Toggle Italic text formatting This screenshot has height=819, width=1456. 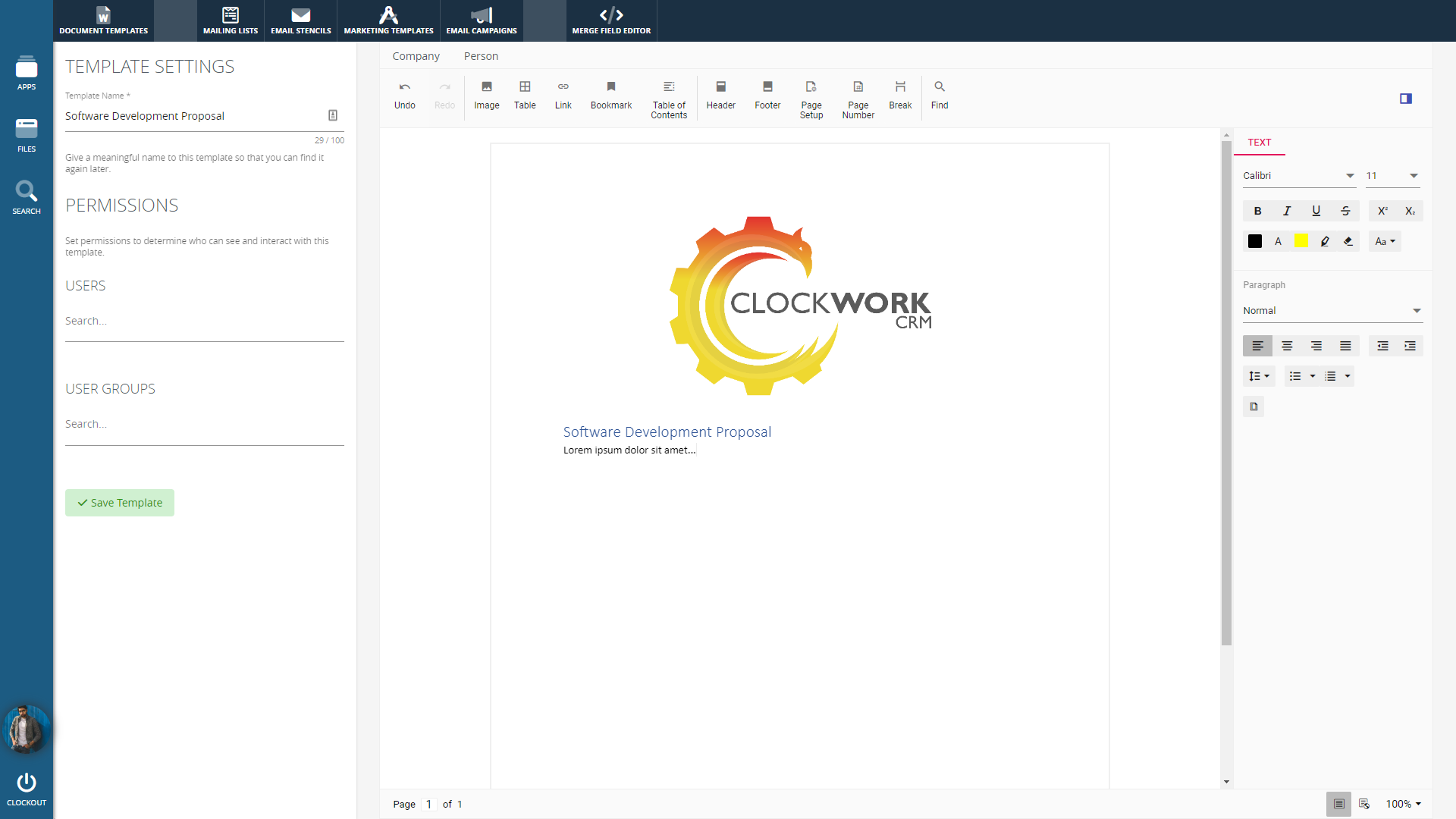(1287, 211)
